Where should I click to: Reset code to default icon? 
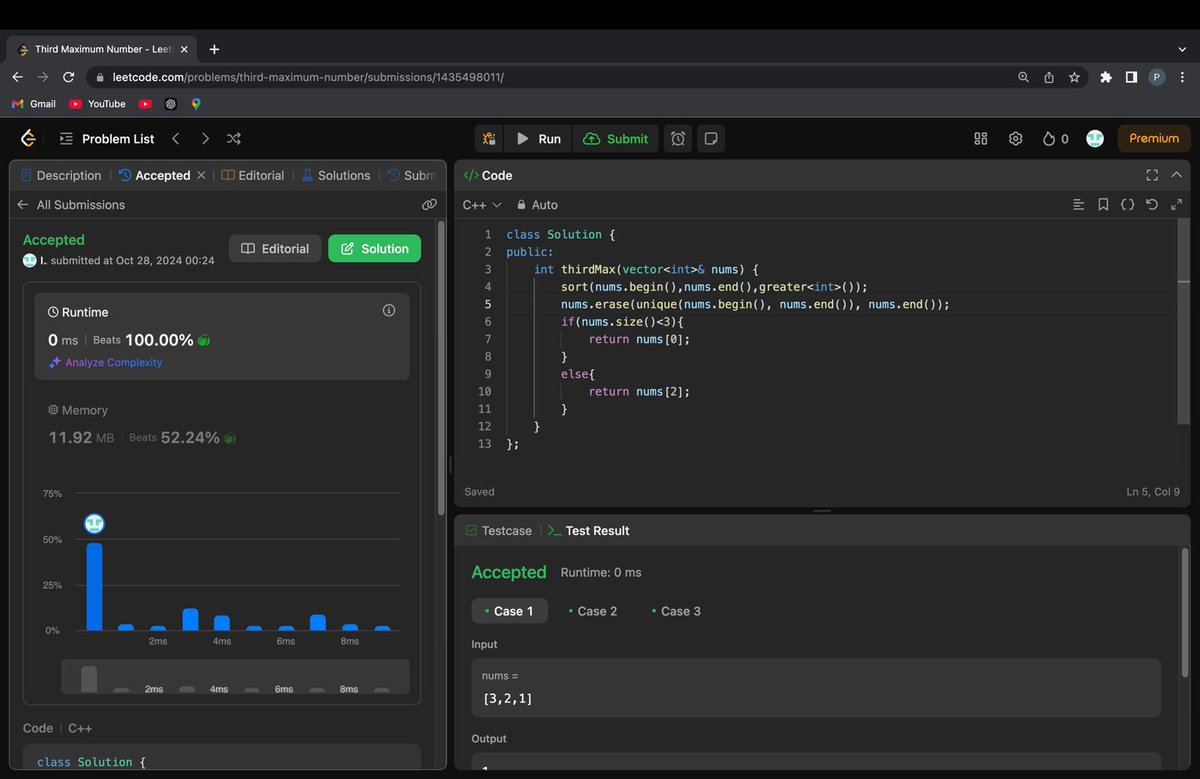(x=1152, y=204)
